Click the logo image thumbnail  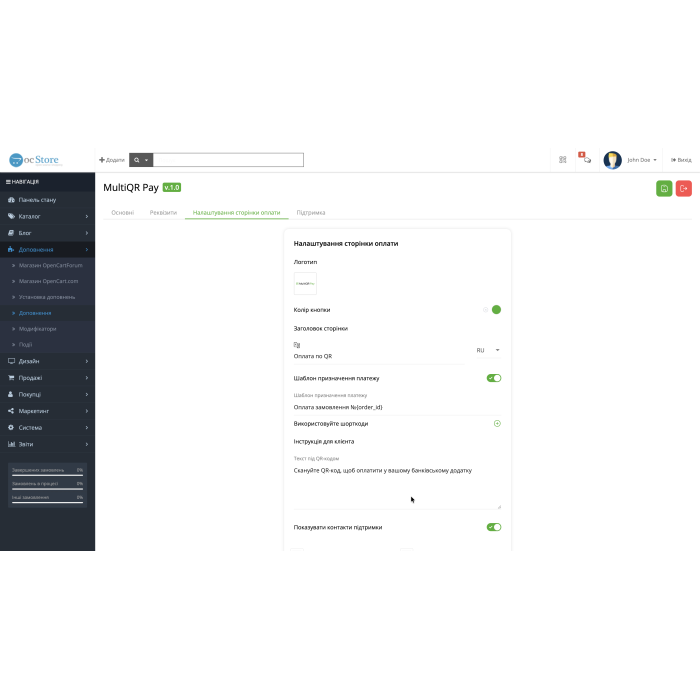[x=305, y=283]
